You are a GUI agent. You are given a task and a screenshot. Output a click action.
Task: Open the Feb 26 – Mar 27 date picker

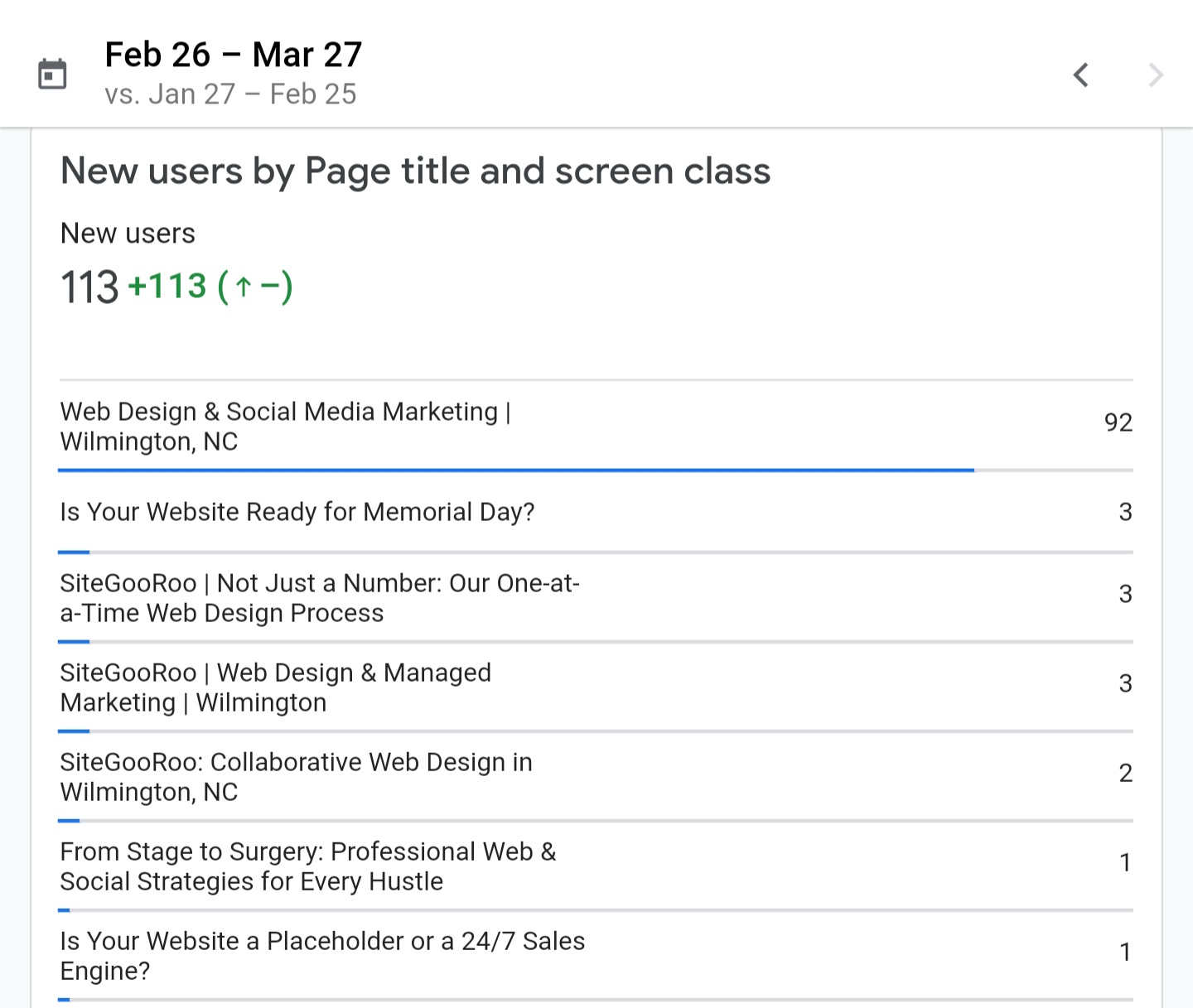233,55
